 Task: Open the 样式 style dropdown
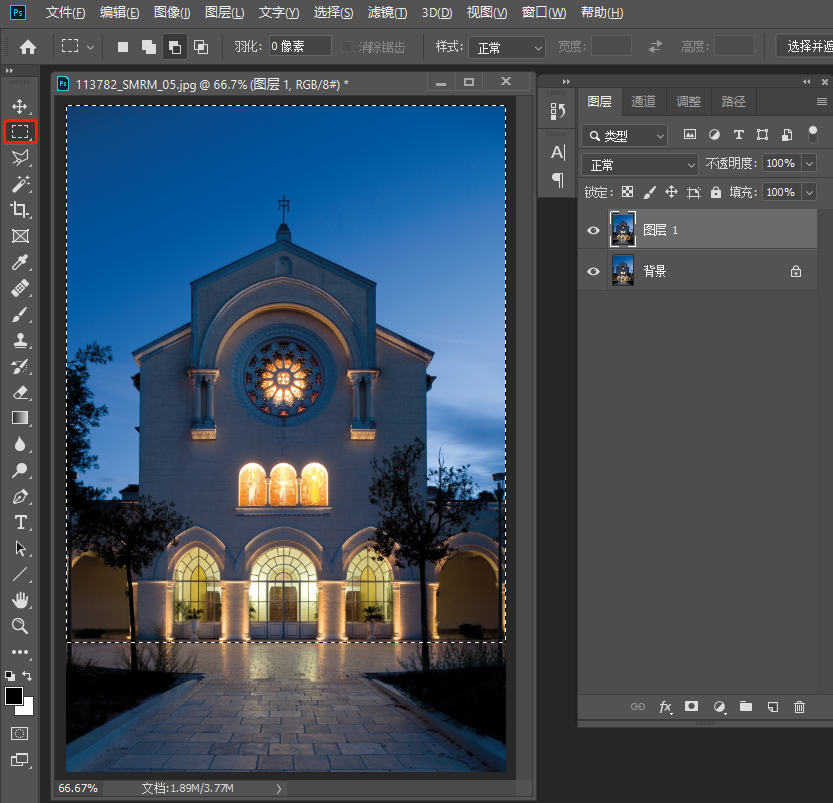pos(507,48)
